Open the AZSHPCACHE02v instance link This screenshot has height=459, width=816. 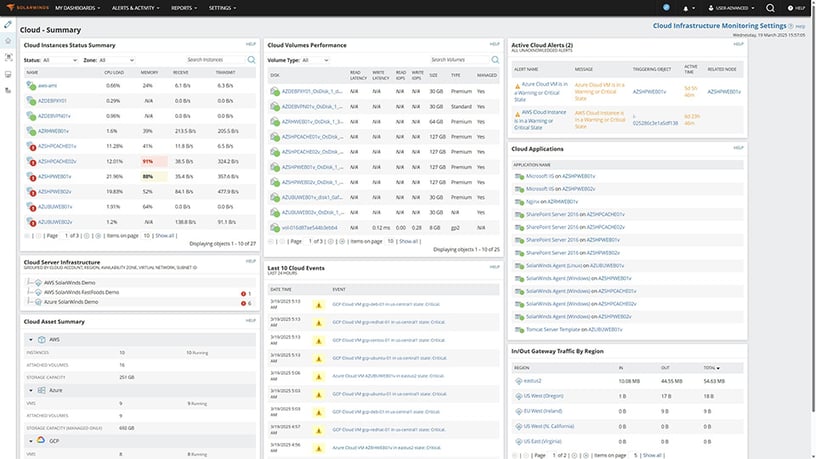(x=59, y=160)
